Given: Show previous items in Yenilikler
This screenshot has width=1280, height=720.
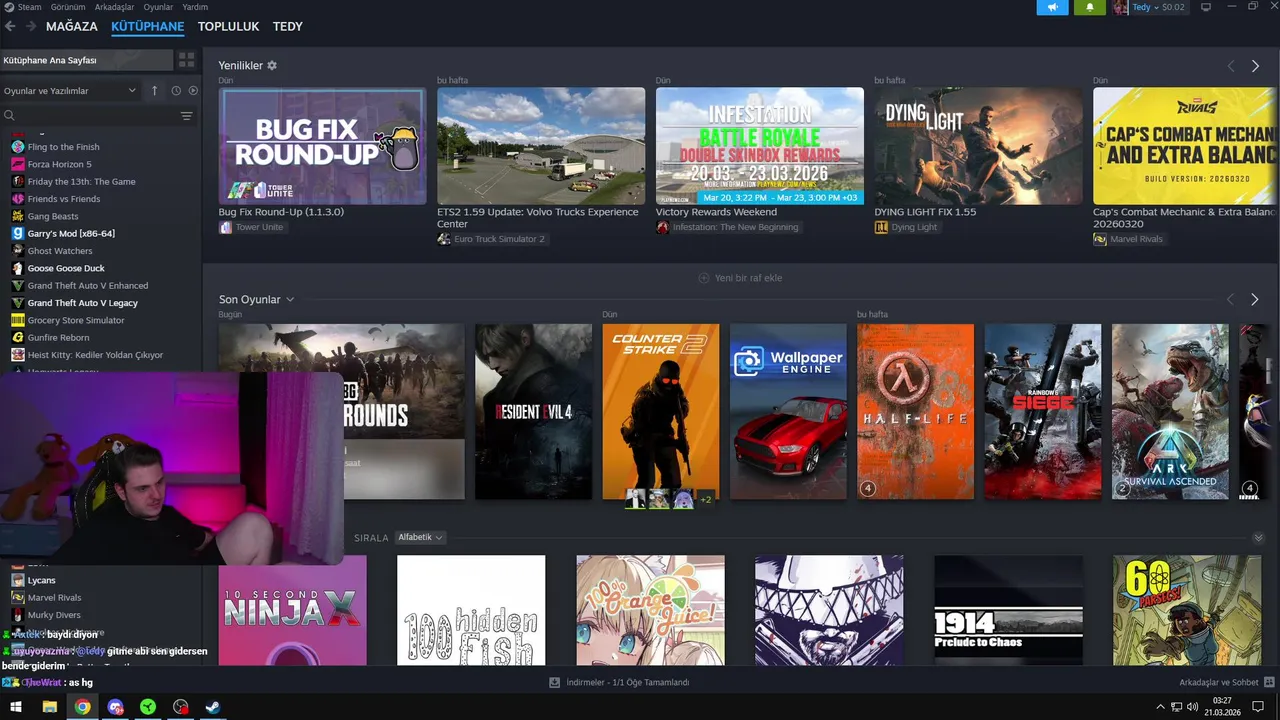Looking at the screenshot, I should [x=1231, y=66].
